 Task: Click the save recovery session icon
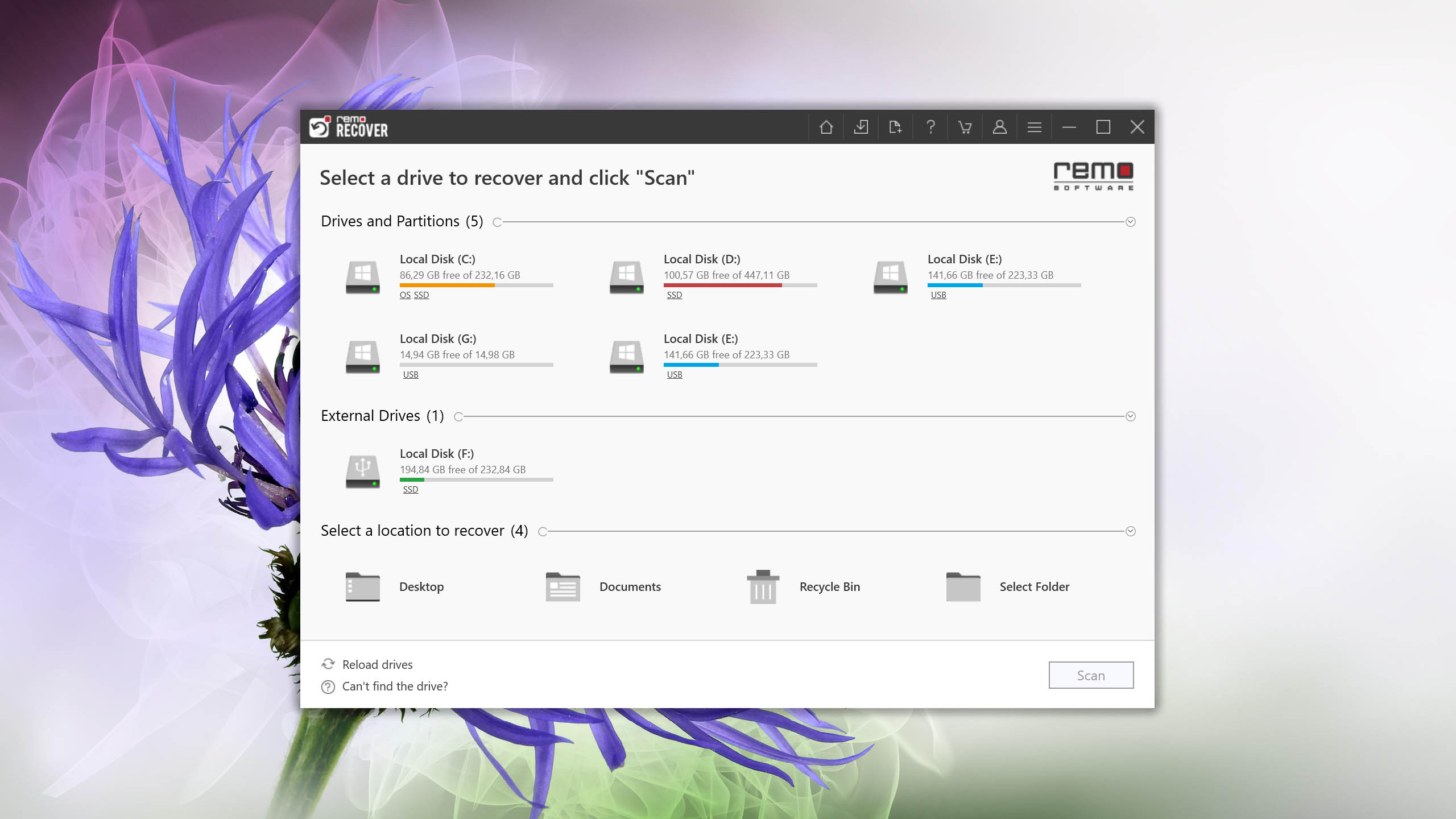coord(861,127)
